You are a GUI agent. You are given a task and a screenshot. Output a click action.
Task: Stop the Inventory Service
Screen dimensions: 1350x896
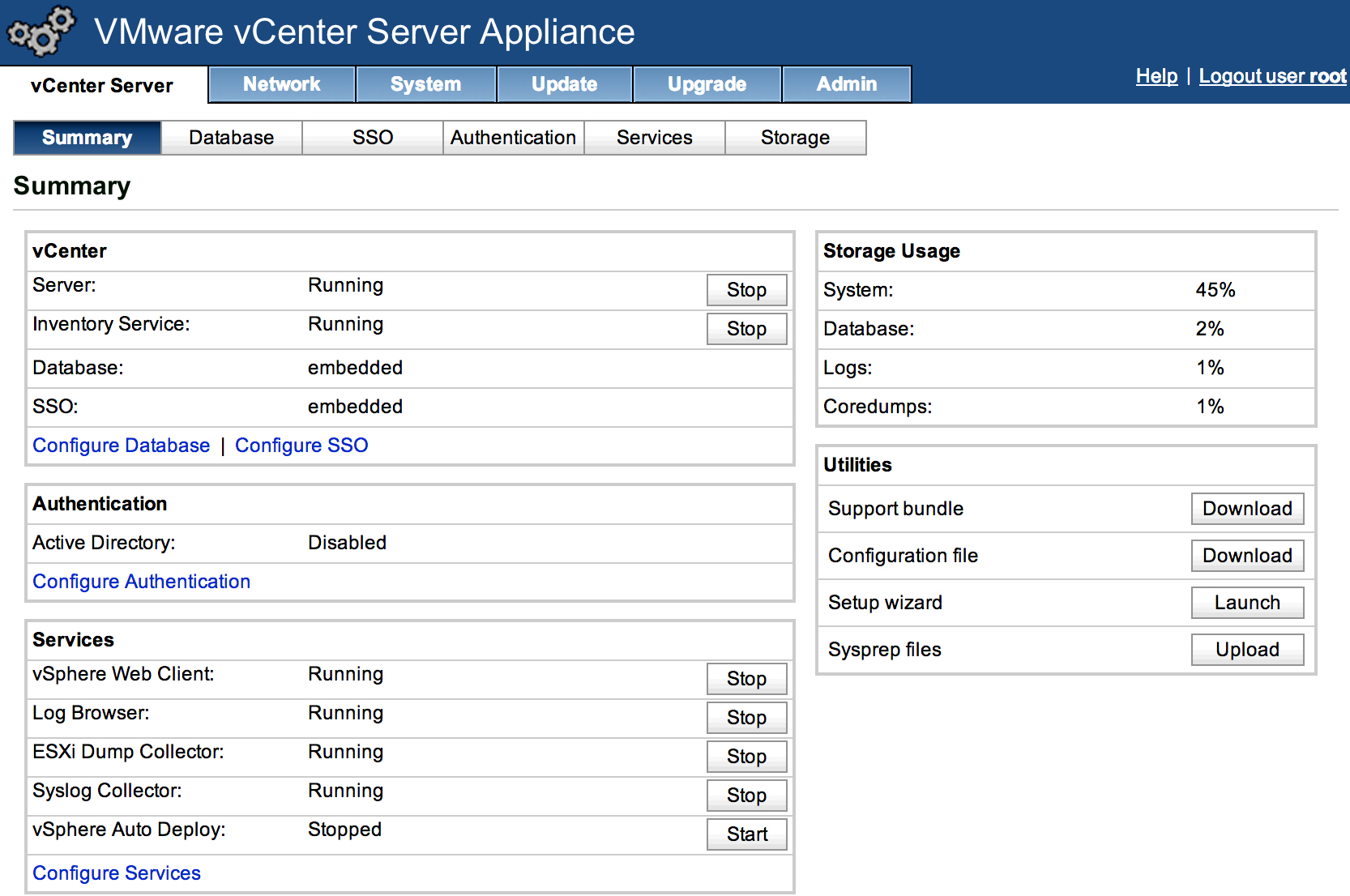click(746, 329)
